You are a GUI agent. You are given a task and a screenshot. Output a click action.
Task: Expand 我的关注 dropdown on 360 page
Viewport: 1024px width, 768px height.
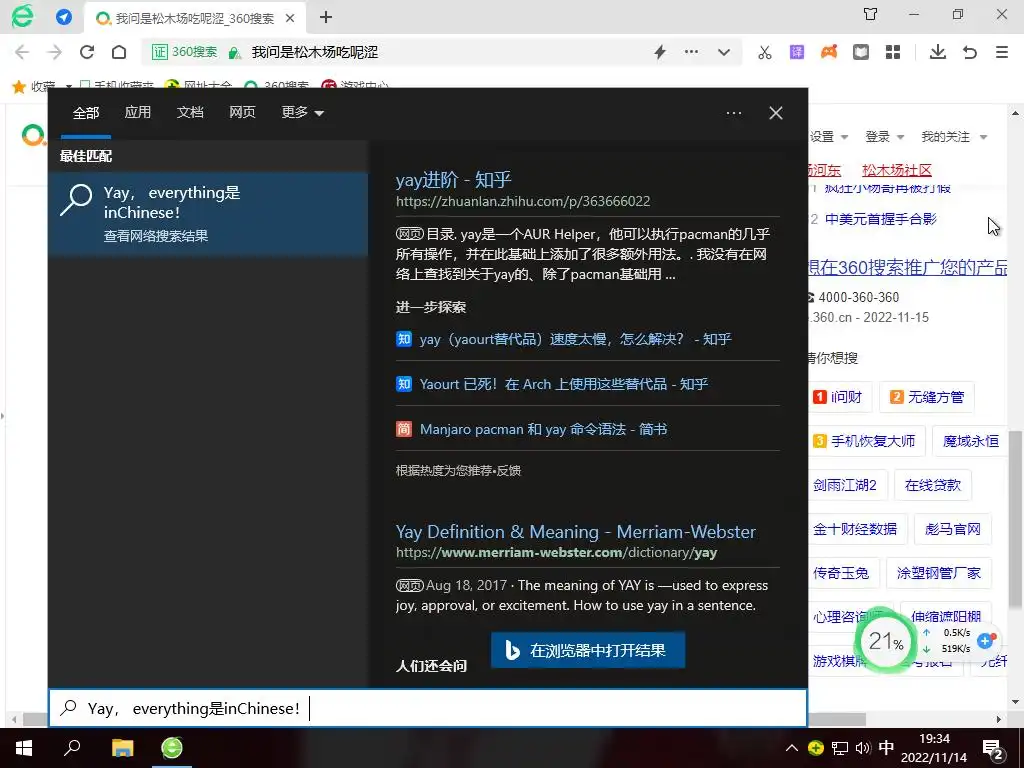point(953,136)
